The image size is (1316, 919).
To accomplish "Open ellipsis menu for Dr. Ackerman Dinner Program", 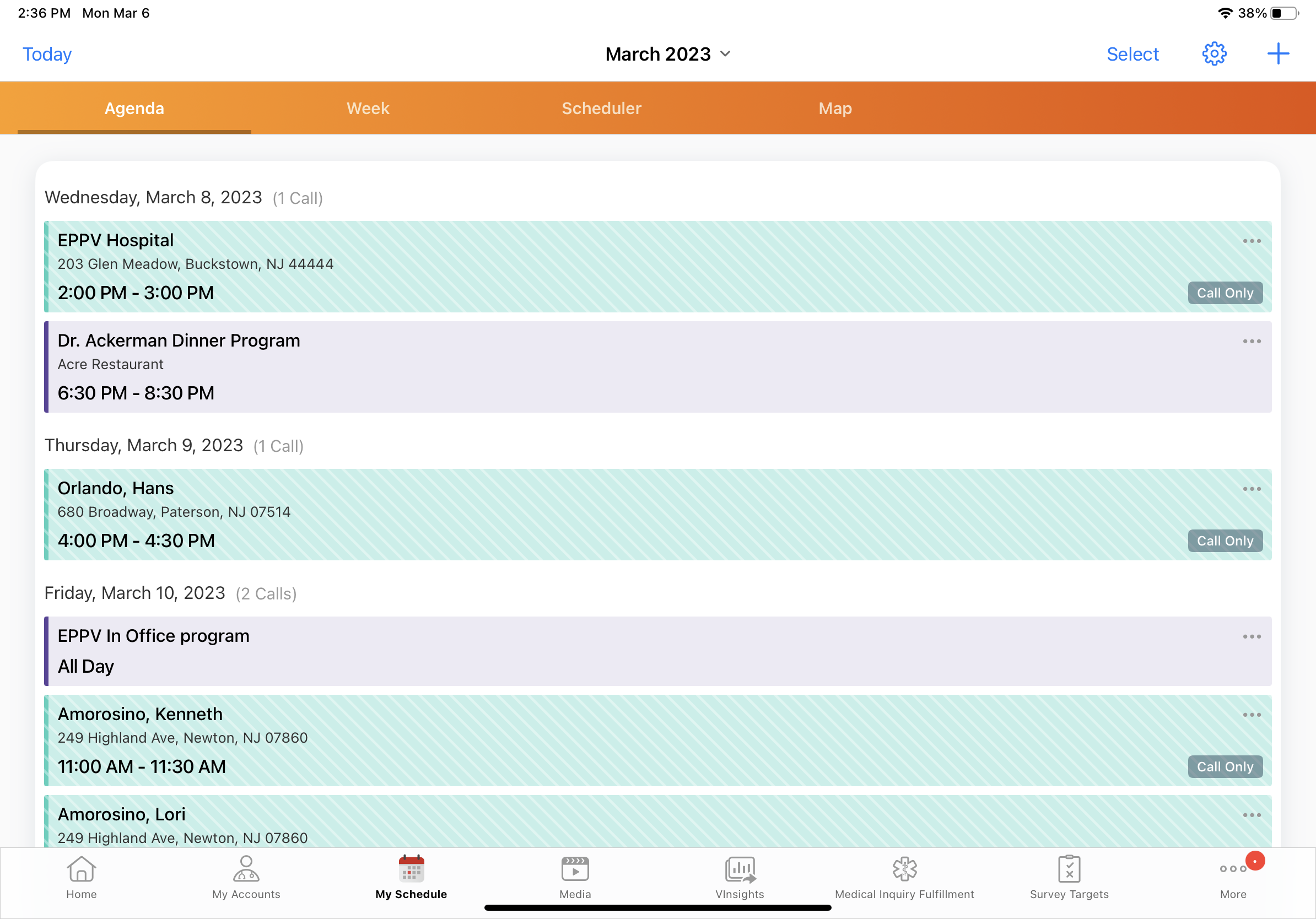I will click(x=1251, y=342).
